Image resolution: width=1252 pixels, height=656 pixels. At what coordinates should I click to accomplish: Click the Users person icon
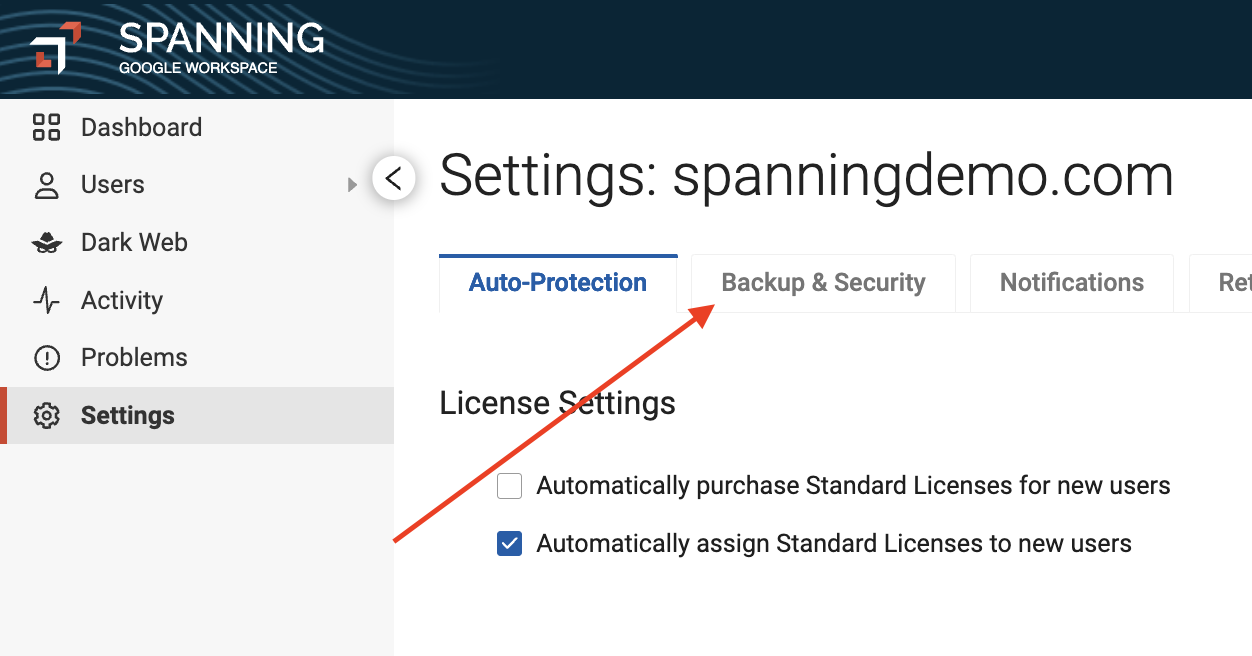[47, 185]
